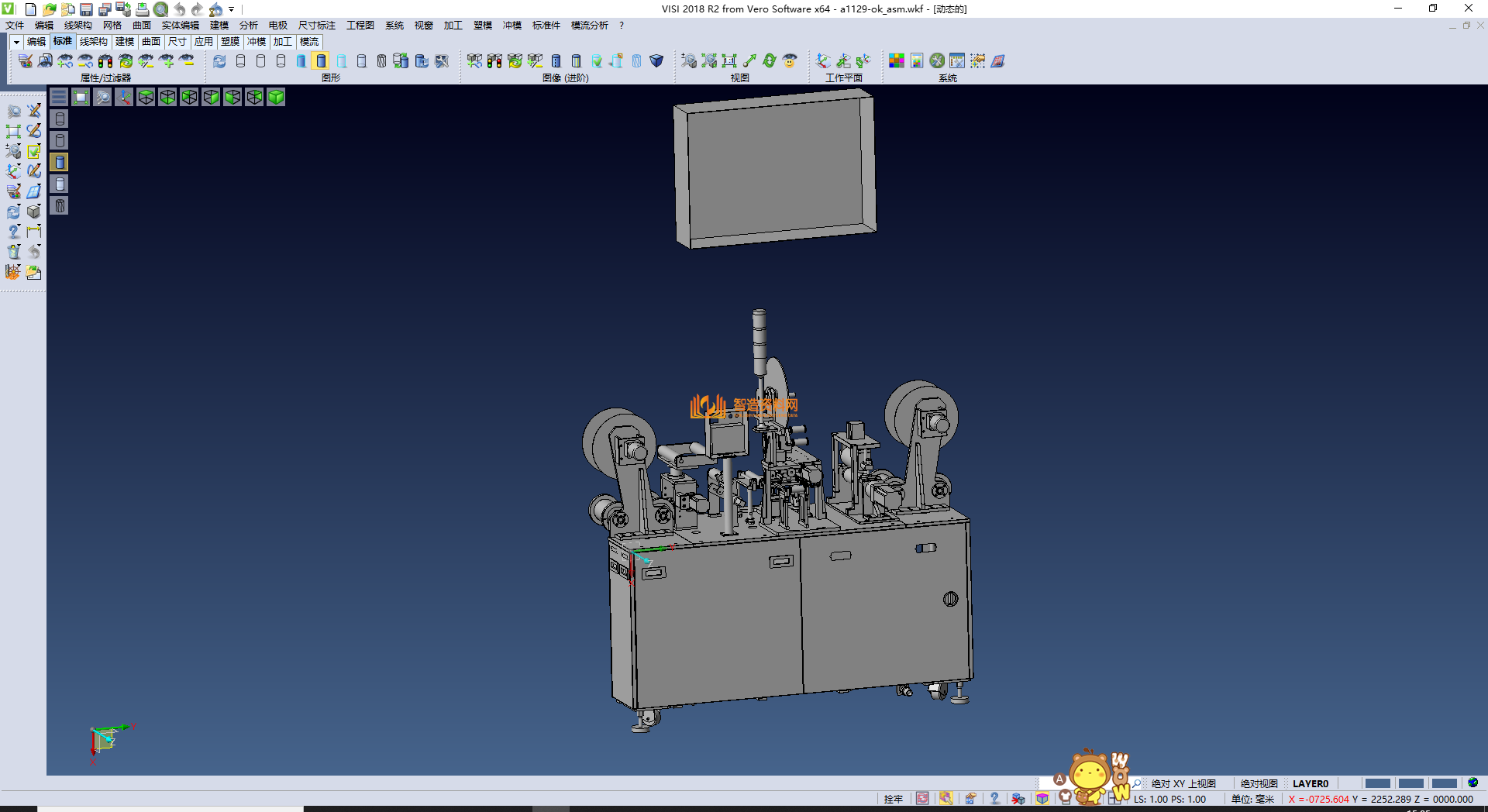
Task: Open the 实体编辑 menu
Action: click(x=180, y=26)
